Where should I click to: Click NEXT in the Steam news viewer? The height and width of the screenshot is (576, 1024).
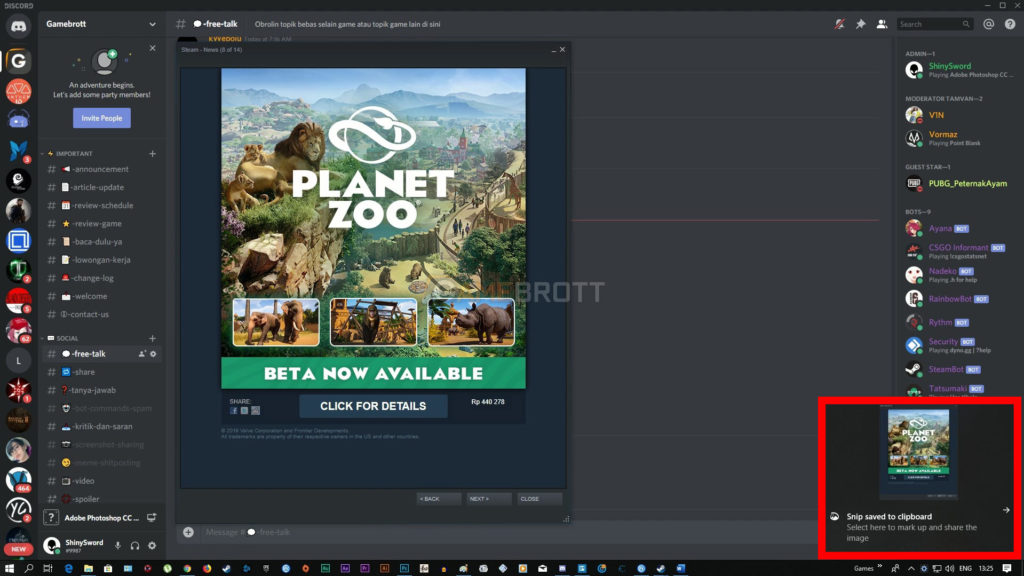pos(488,498)
